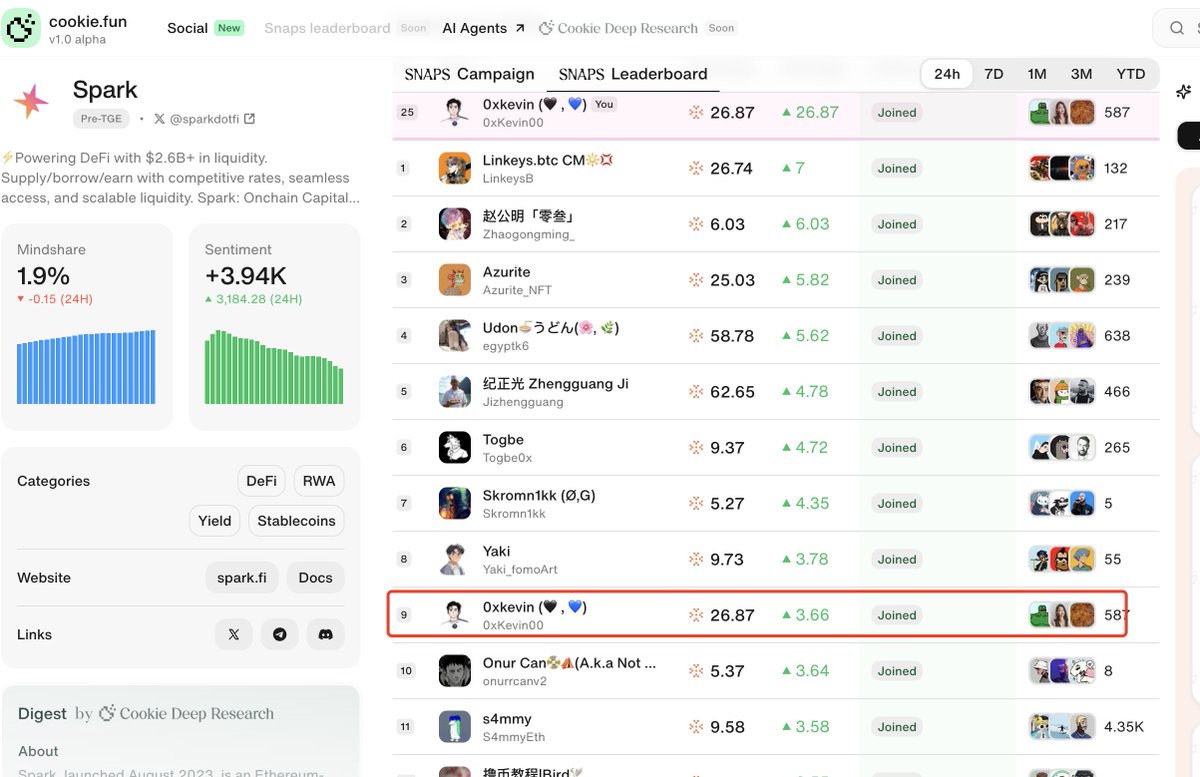
Task: Click follower avatars beside count 638
Action: [x=1062, y=336]
